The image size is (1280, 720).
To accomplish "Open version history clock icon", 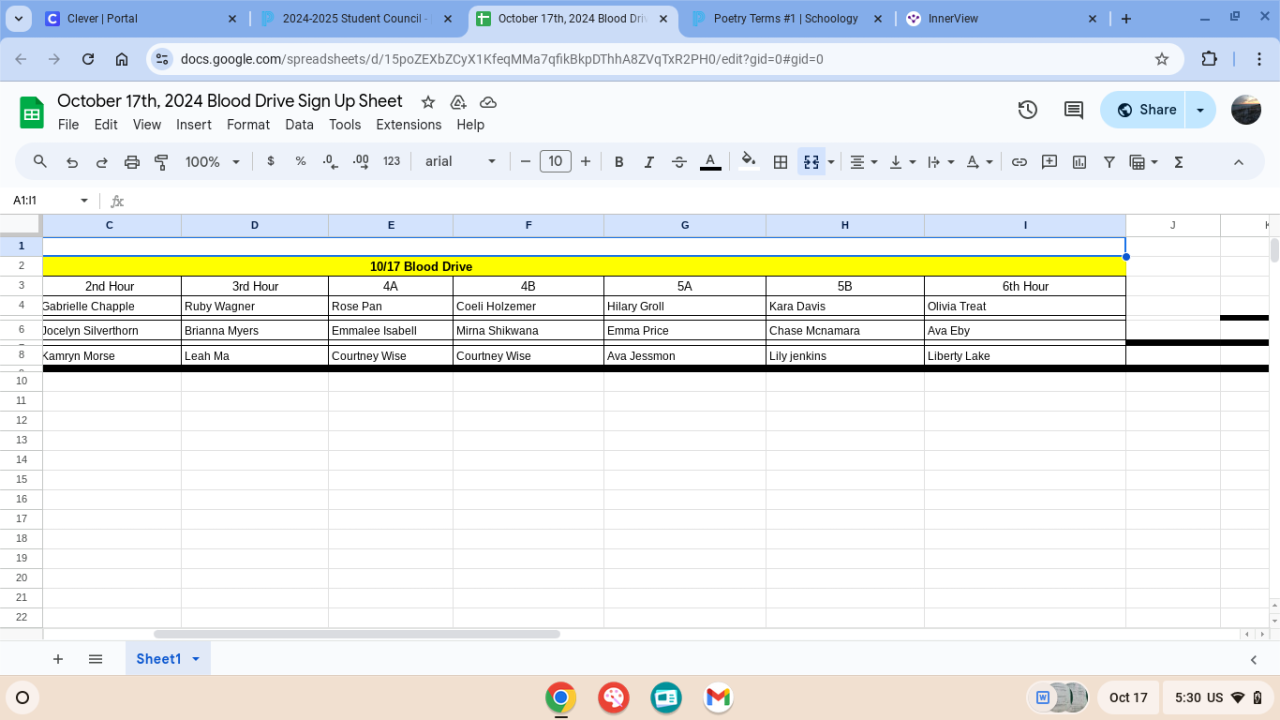I will (x=1028, y=110).
